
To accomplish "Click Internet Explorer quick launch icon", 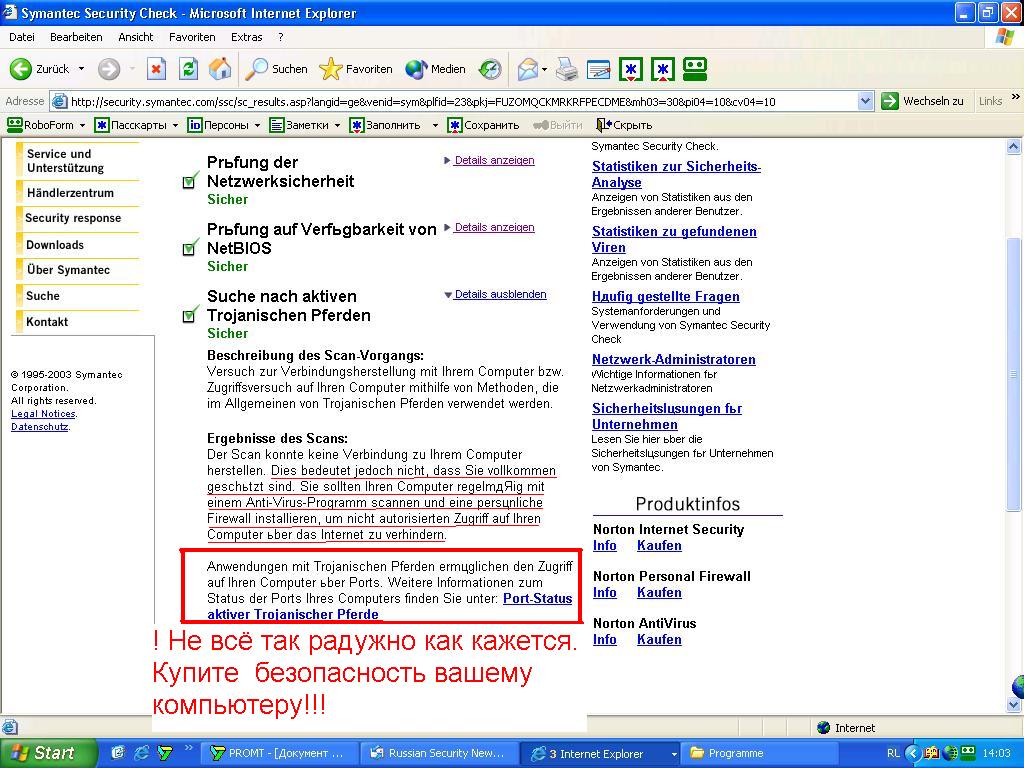I will pos(141,753).
